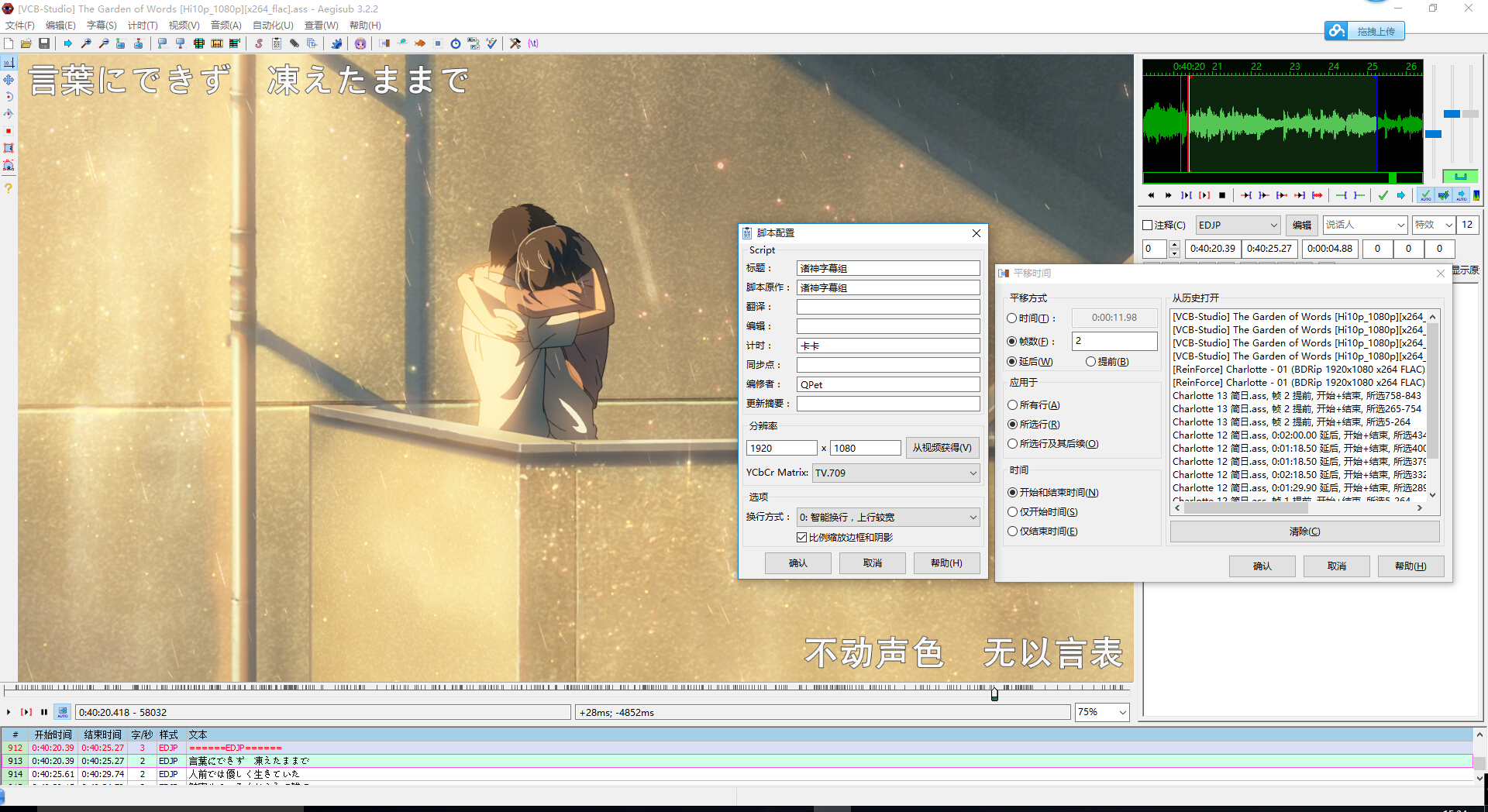Select 仅结束时间(E) radio option
Screen dimensions: 1488x812
[1012, 532]
